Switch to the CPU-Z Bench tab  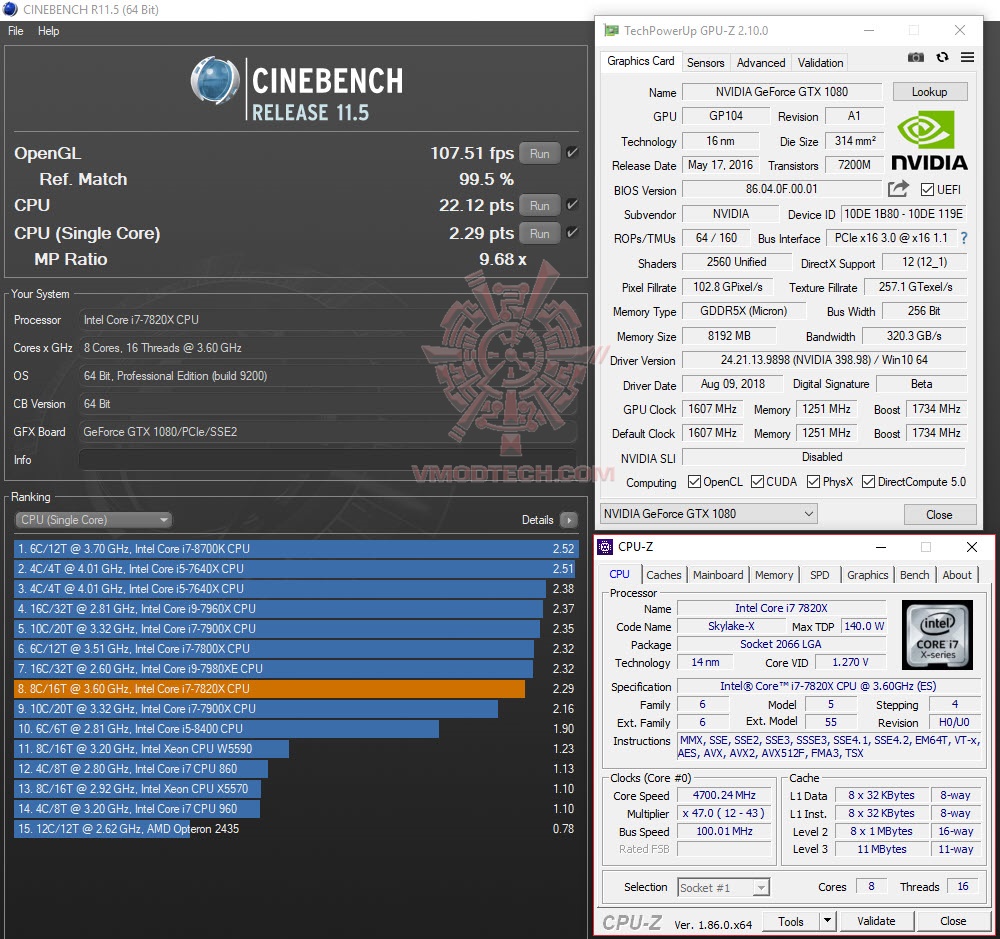click(915, 575)
